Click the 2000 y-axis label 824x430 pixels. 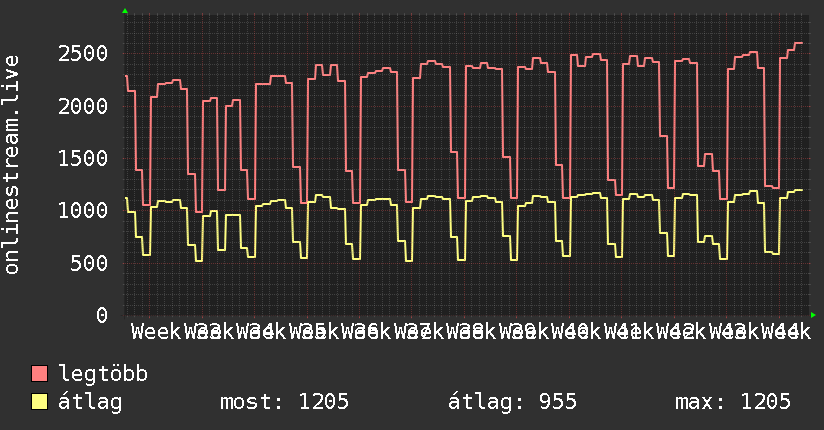[x=83, y=106]
